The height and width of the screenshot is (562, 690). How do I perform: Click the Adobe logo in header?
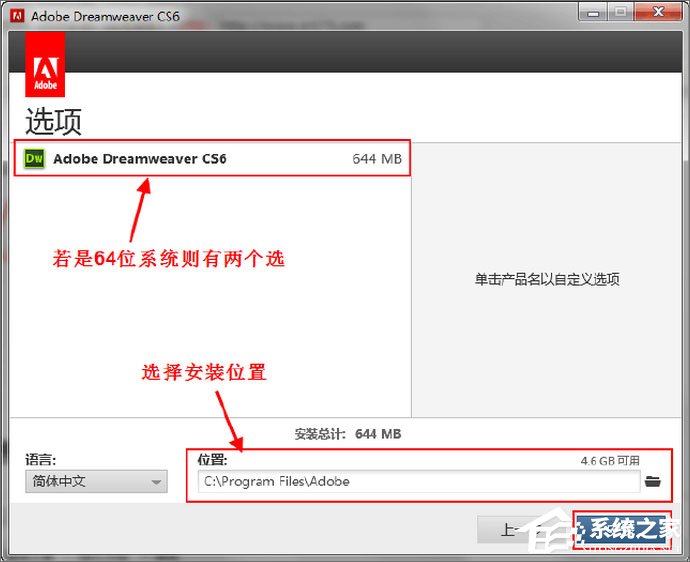(x=45, y=64)
